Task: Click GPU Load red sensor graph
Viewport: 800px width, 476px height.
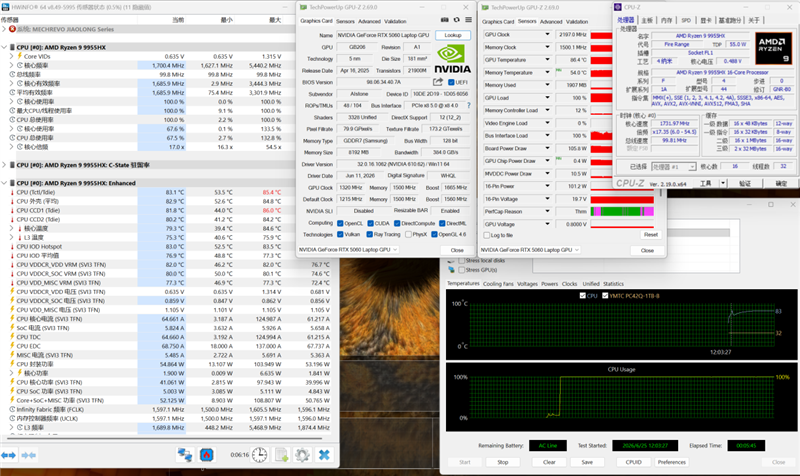Action: point(602,97)
